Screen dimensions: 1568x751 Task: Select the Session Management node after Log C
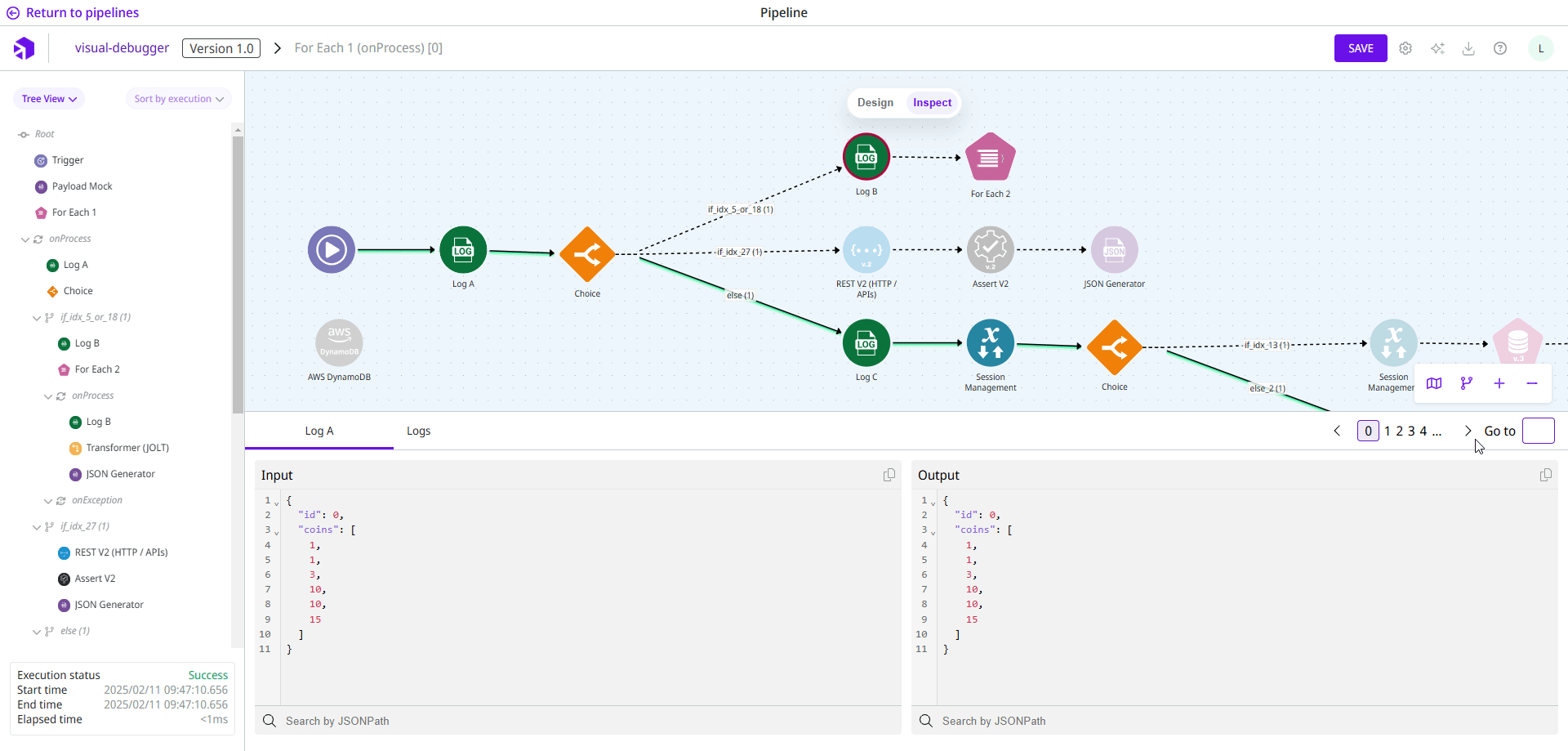pos(990,342)
